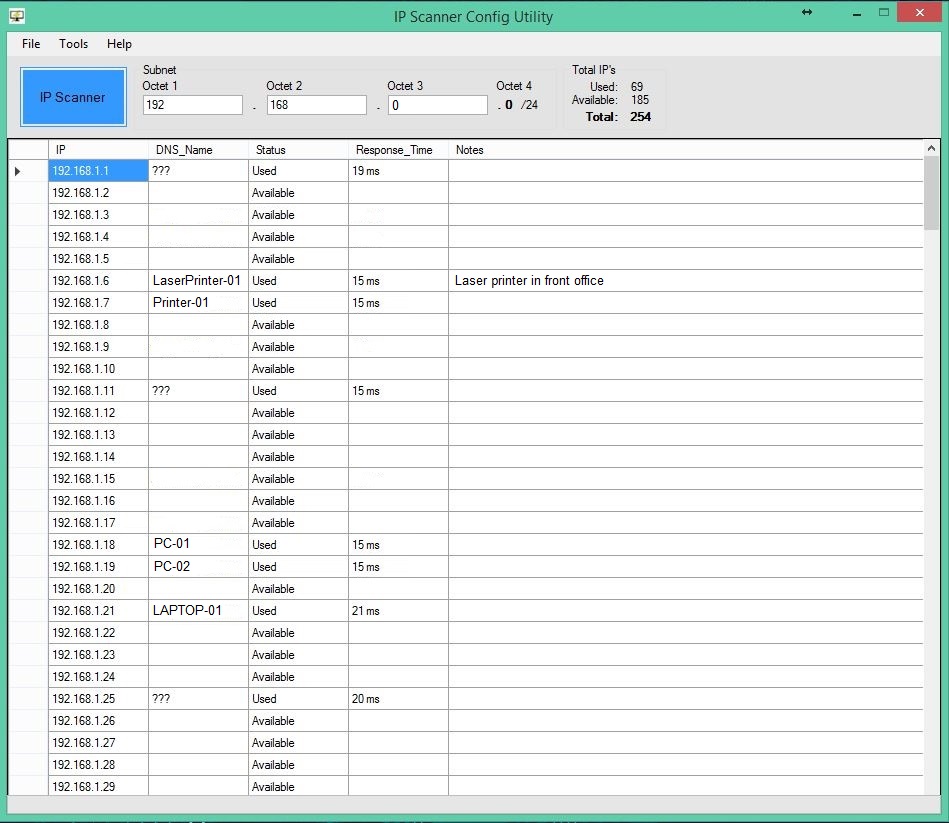Select the 192.168.1.21 IP cell
The image size is (949, 823).
[x=98, y=611]
